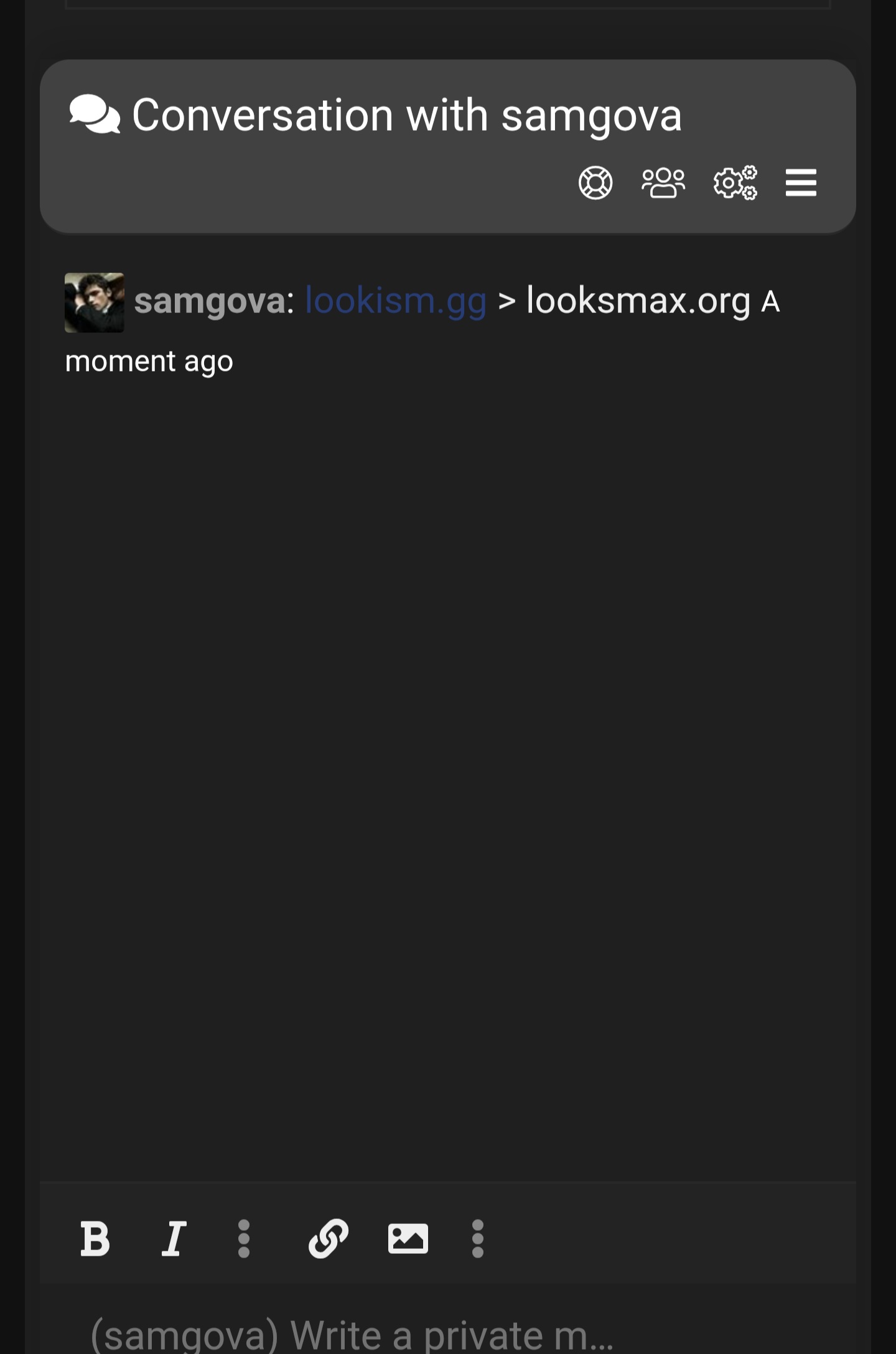Click the Conversation with samgova title
This screenshot has width=896, height=1354.
coord(407,116)
